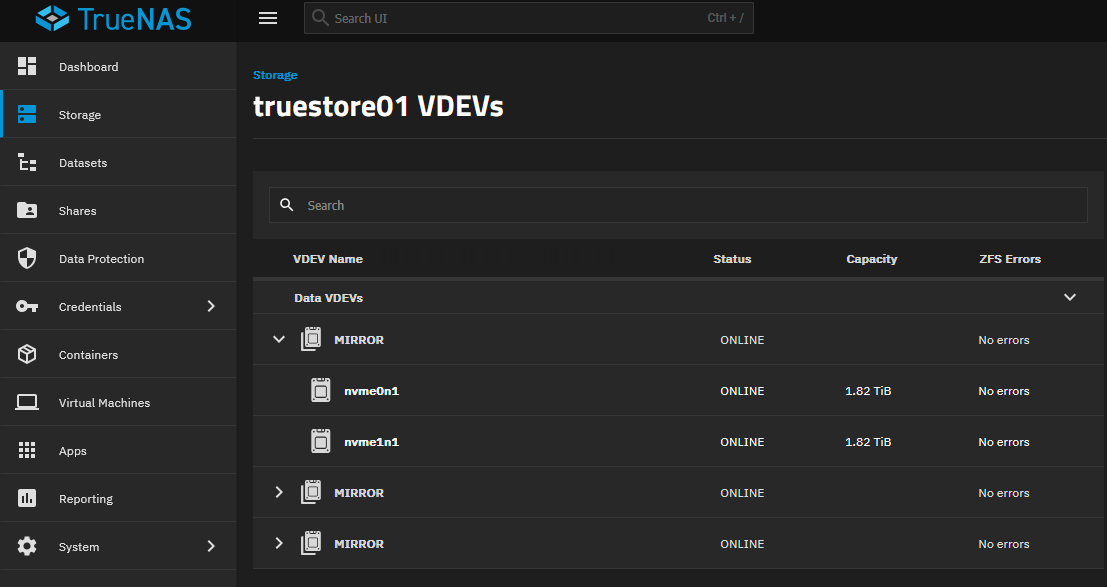1107x587 pixels.
Task: Click VDEV Name column header
Action: click(328, 259)
